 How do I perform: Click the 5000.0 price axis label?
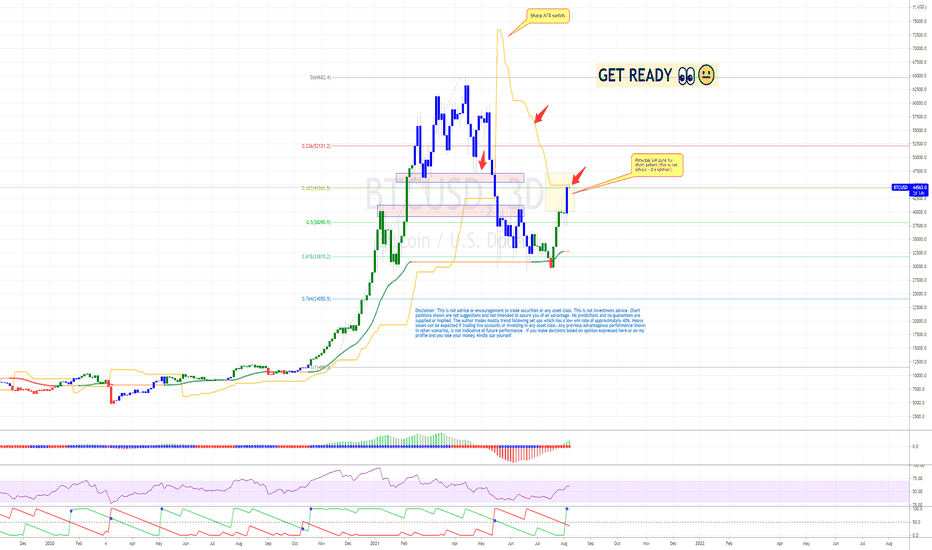(919, 403)
